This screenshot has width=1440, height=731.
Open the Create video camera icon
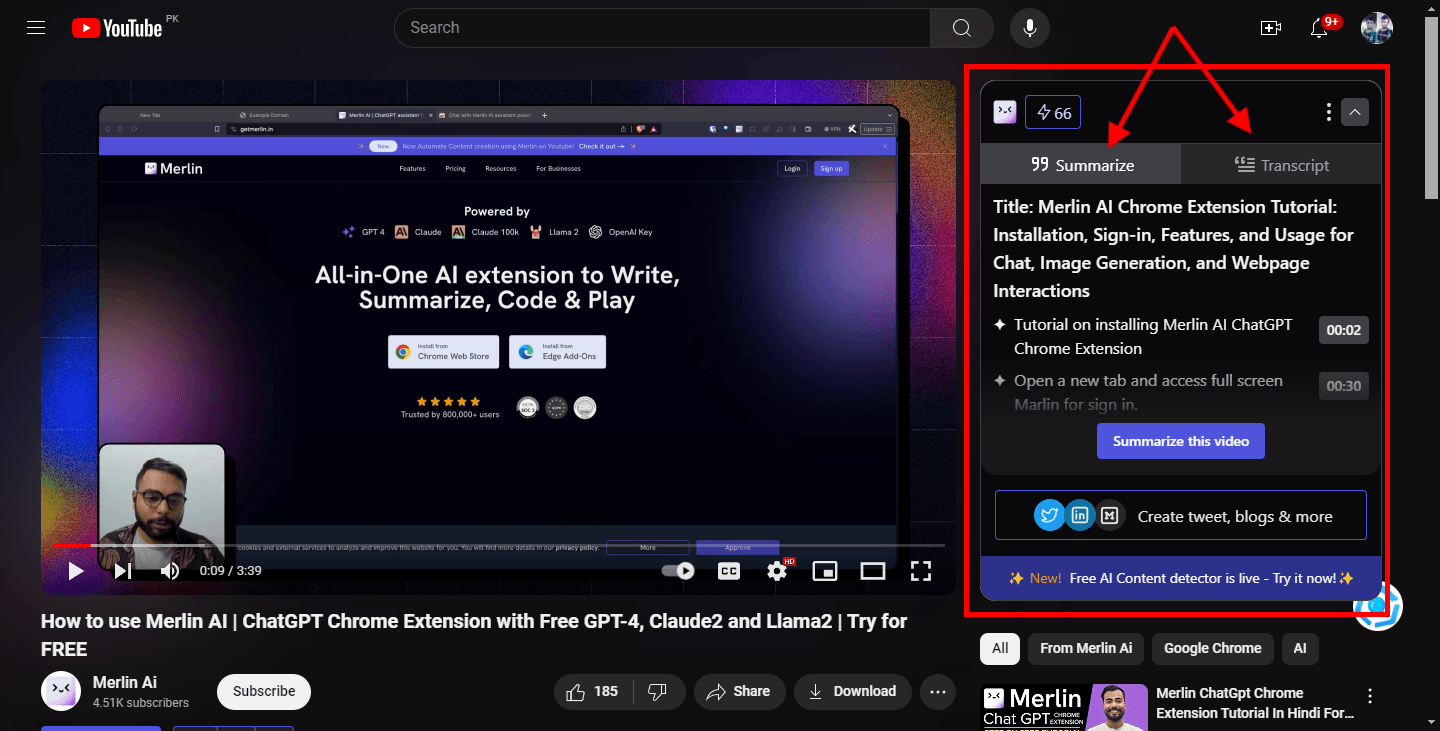tap(1271, 28)
